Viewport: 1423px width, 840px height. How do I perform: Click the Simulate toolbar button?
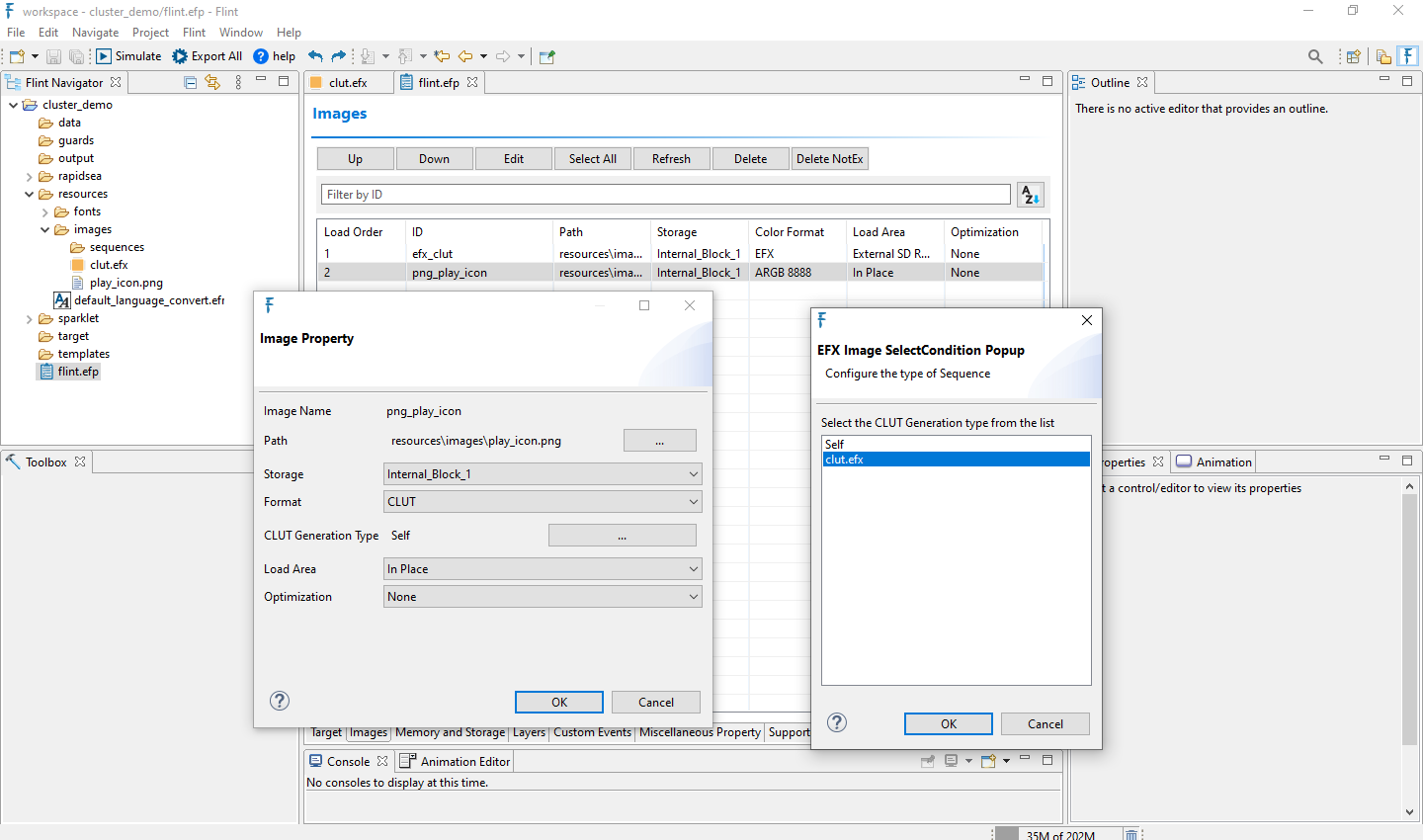coord(128,56)
